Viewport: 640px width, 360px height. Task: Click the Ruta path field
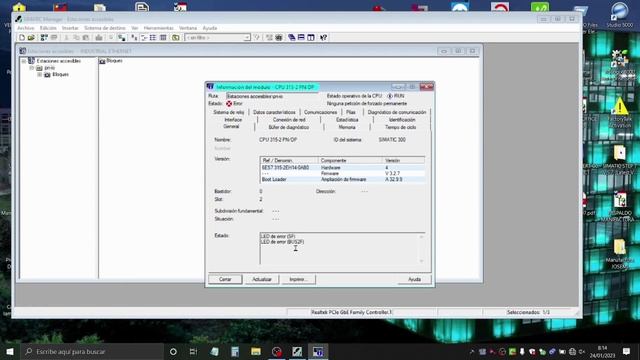point(273,96)
